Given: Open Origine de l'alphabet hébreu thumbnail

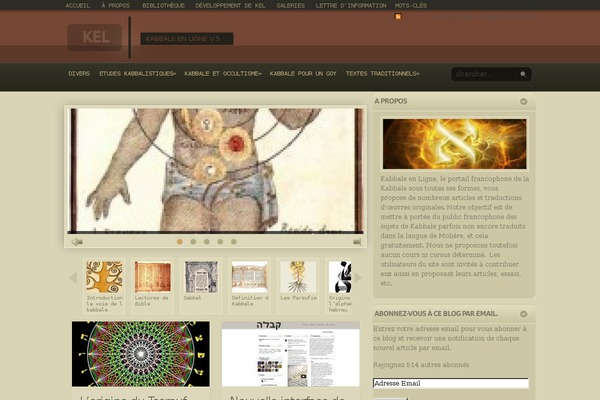Looking at the screenshot, I should coord(340,277).
